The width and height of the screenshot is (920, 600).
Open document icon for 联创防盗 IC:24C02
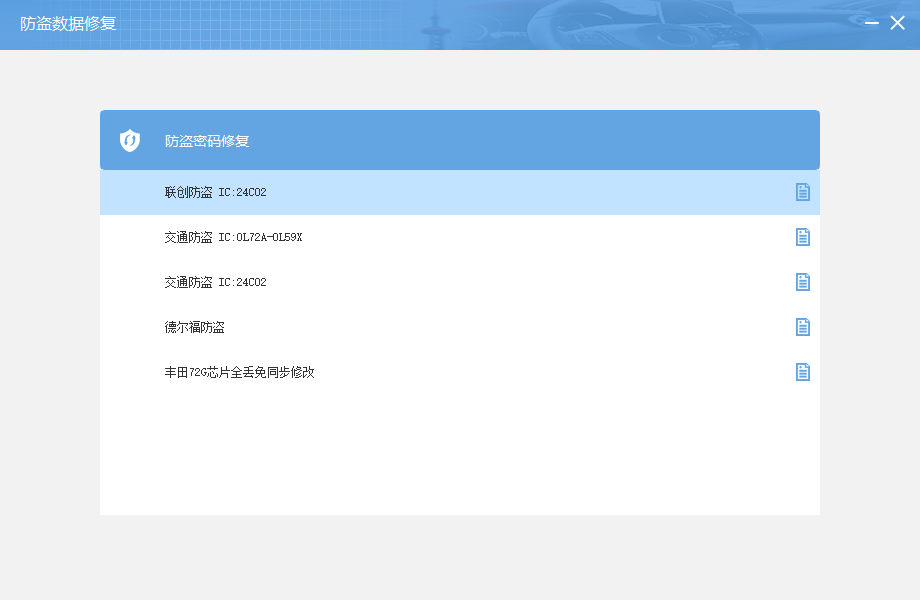pyautogui.click(x=803, y=192)
